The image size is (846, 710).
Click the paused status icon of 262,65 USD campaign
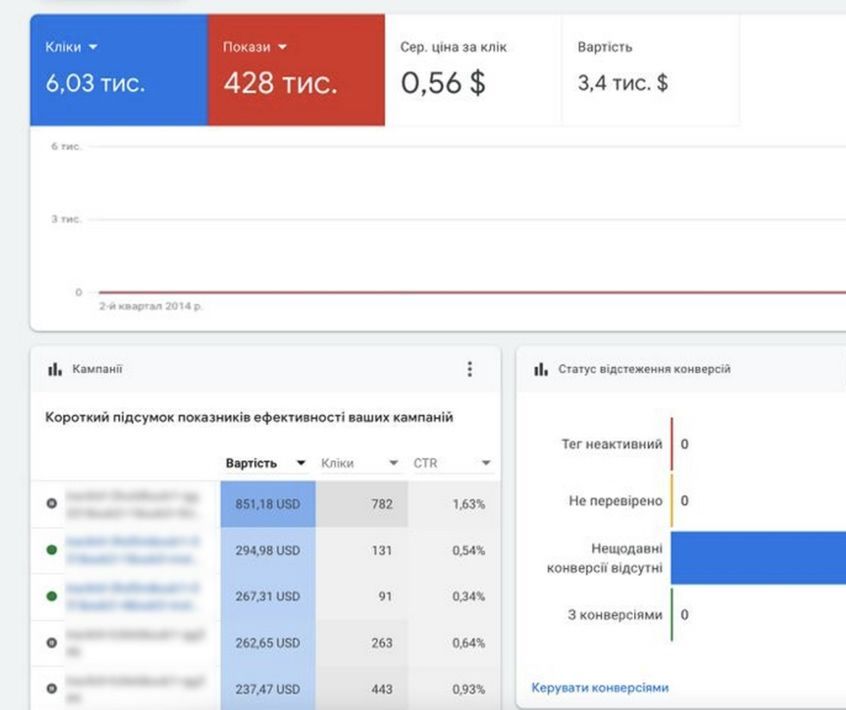[x=52, y=643]
